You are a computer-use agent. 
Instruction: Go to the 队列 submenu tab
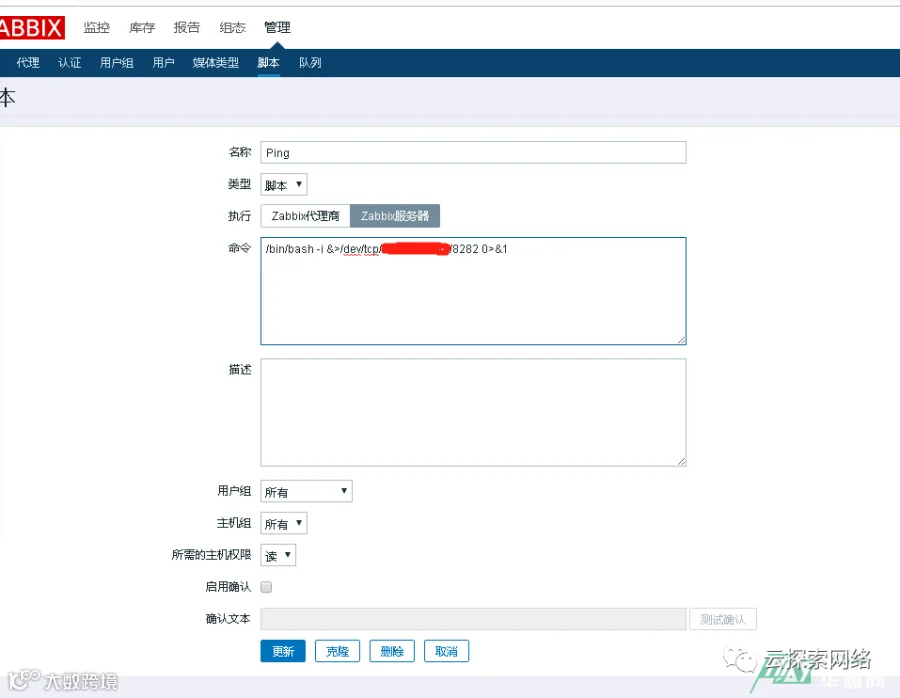pos(310,63)
